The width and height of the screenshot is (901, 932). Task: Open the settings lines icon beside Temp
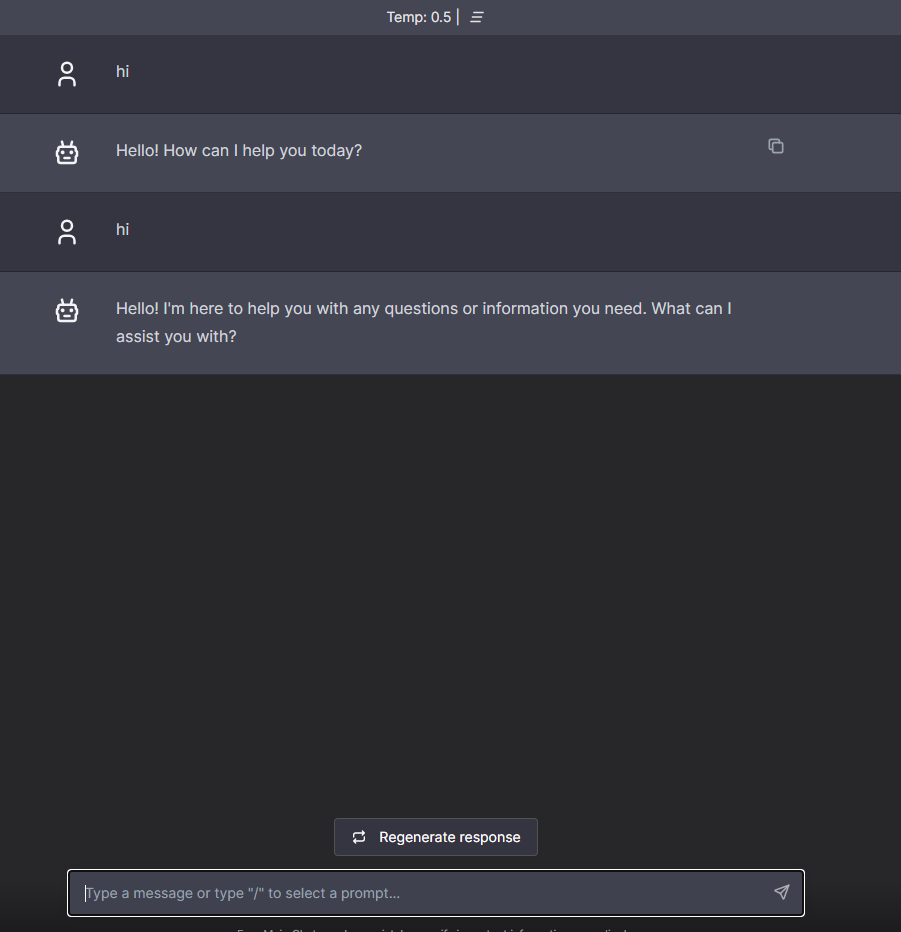(x=477, y=17)
